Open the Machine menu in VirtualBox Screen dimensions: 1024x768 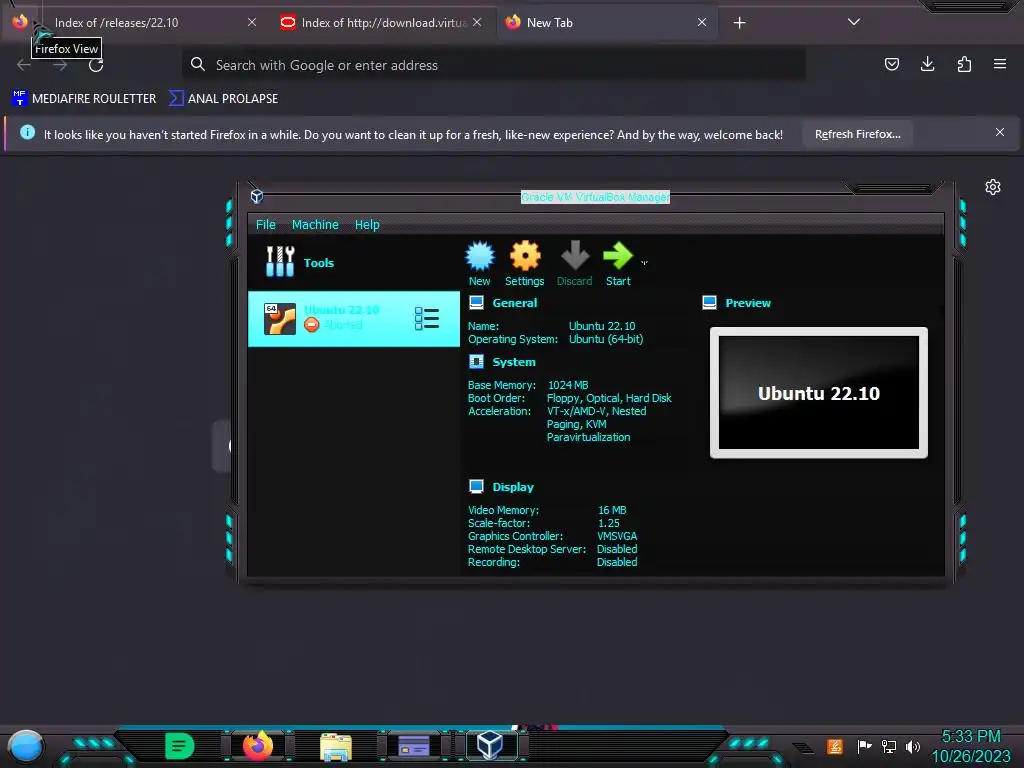point(315,225)
